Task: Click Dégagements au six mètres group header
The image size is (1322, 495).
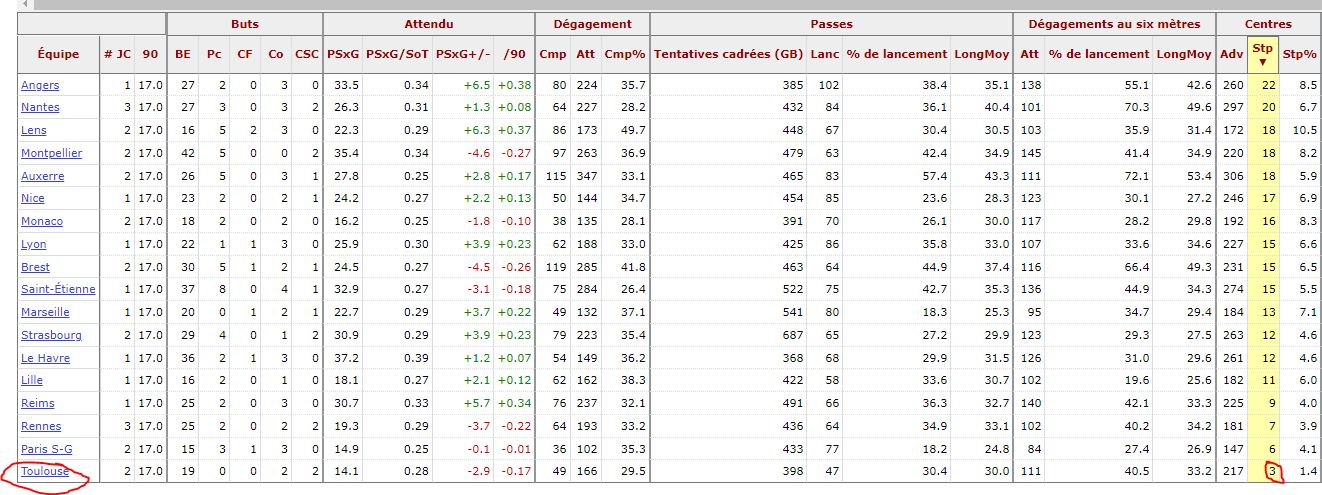Action: coord(1114,23)
